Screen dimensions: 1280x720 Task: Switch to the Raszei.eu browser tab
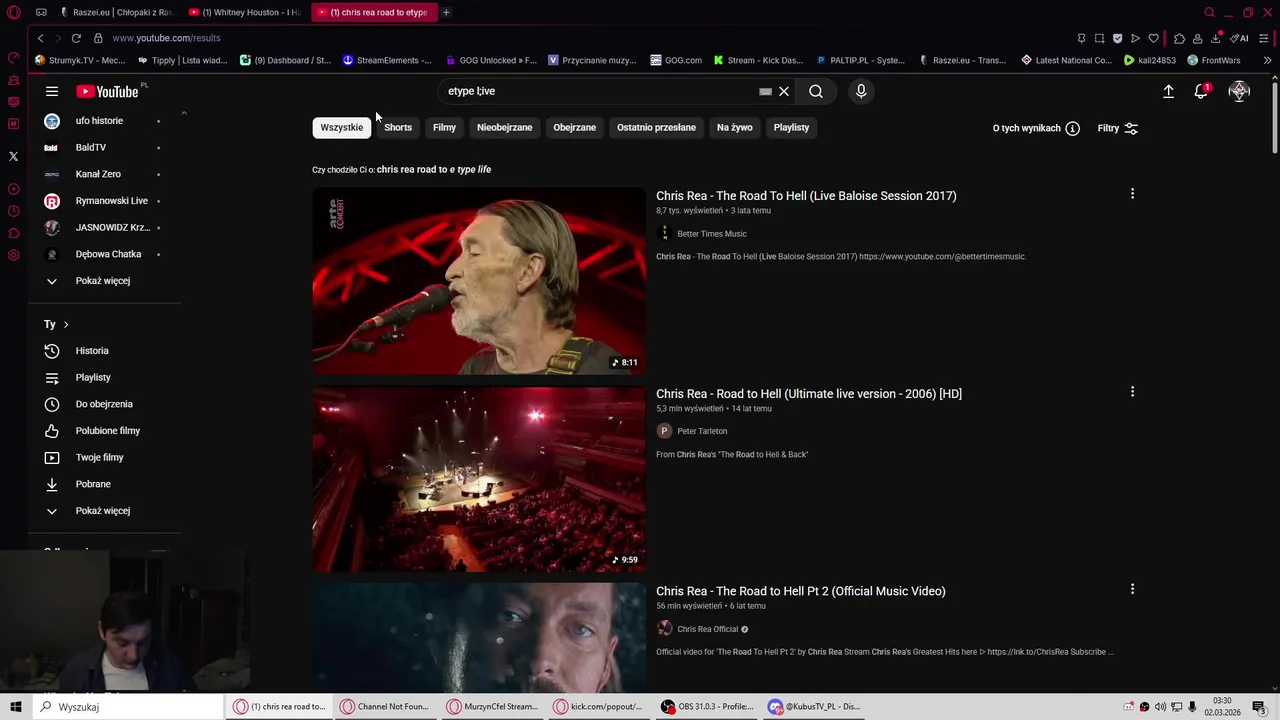pyautogui.click(x=117, y=12)
